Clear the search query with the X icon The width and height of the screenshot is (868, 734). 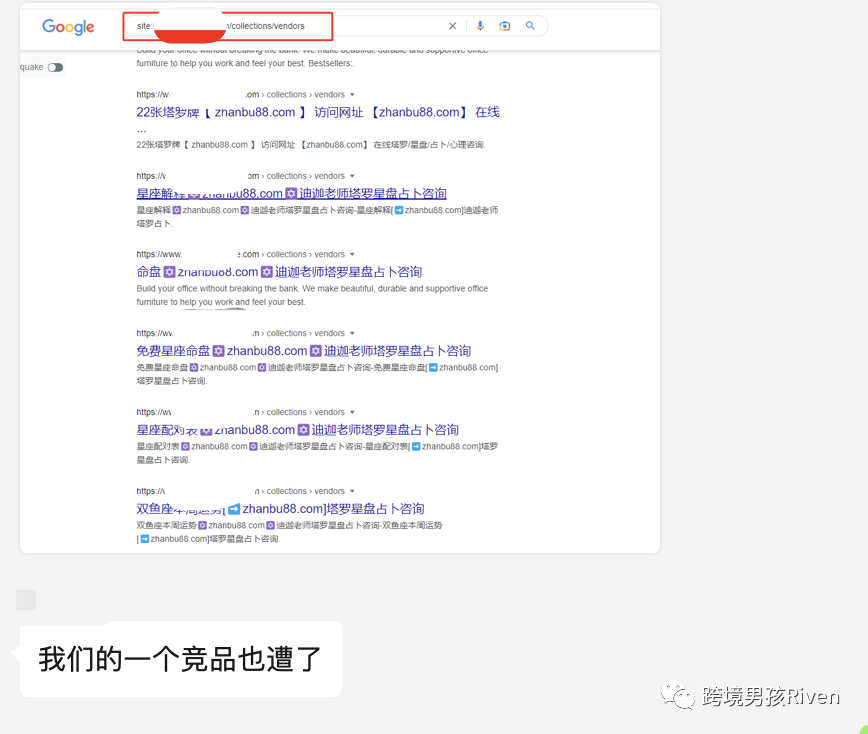click(x=452, y=26)
